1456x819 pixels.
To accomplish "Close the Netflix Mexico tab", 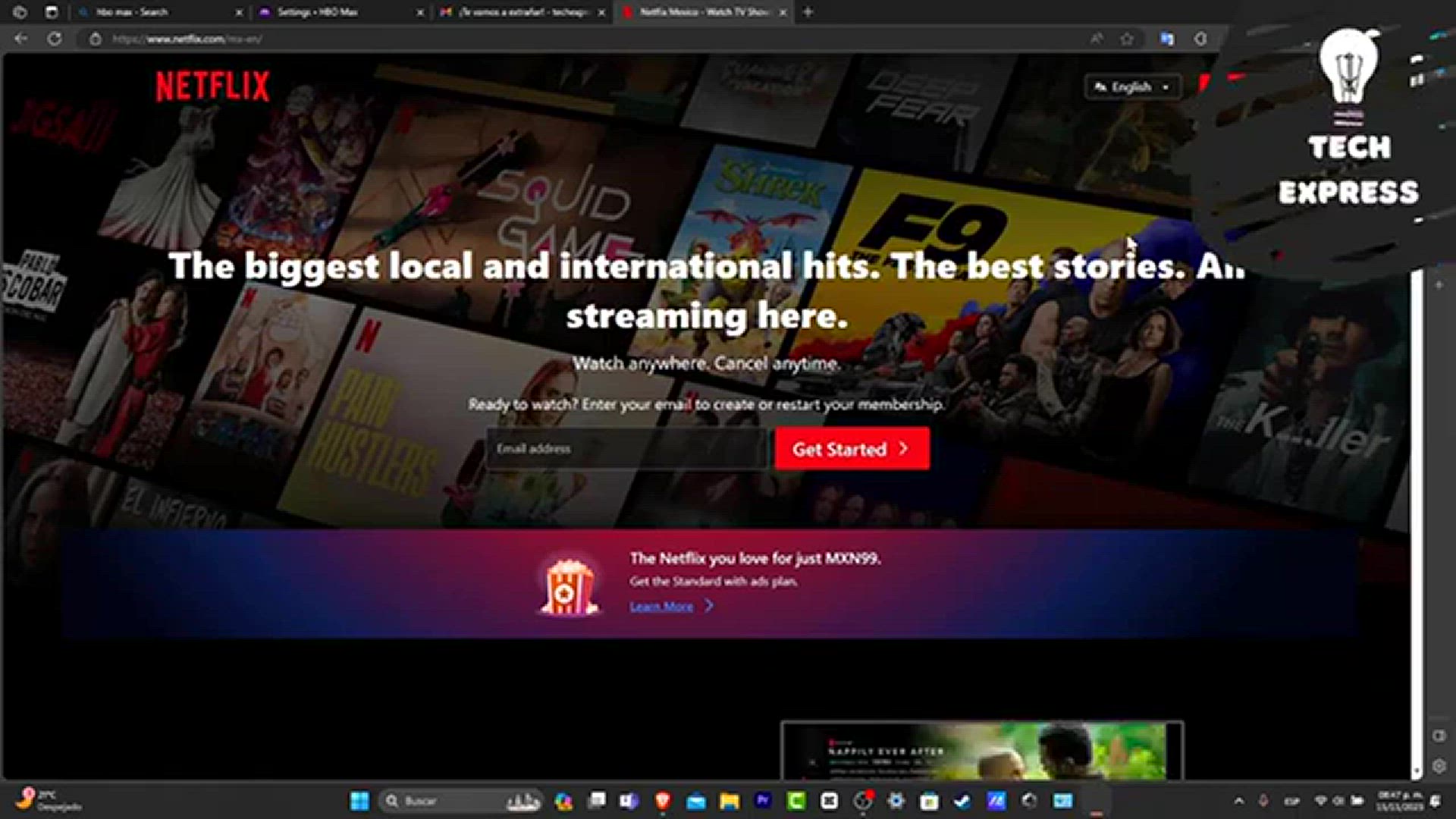I will (783, 12).
